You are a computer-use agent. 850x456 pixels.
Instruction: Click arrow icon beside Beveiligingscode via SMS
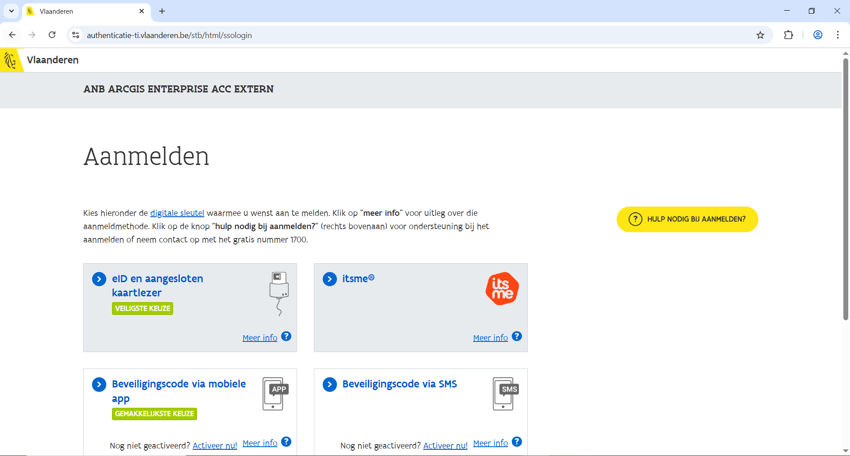[329, 384]
